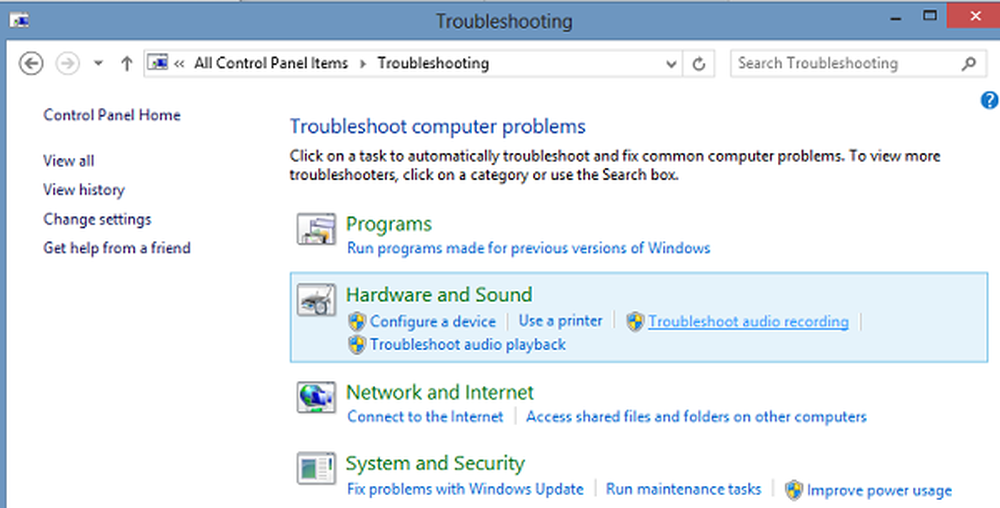Start Run maintenance tasks
This screenshot has height=508, width=1000.
click(x=684, y=490)
